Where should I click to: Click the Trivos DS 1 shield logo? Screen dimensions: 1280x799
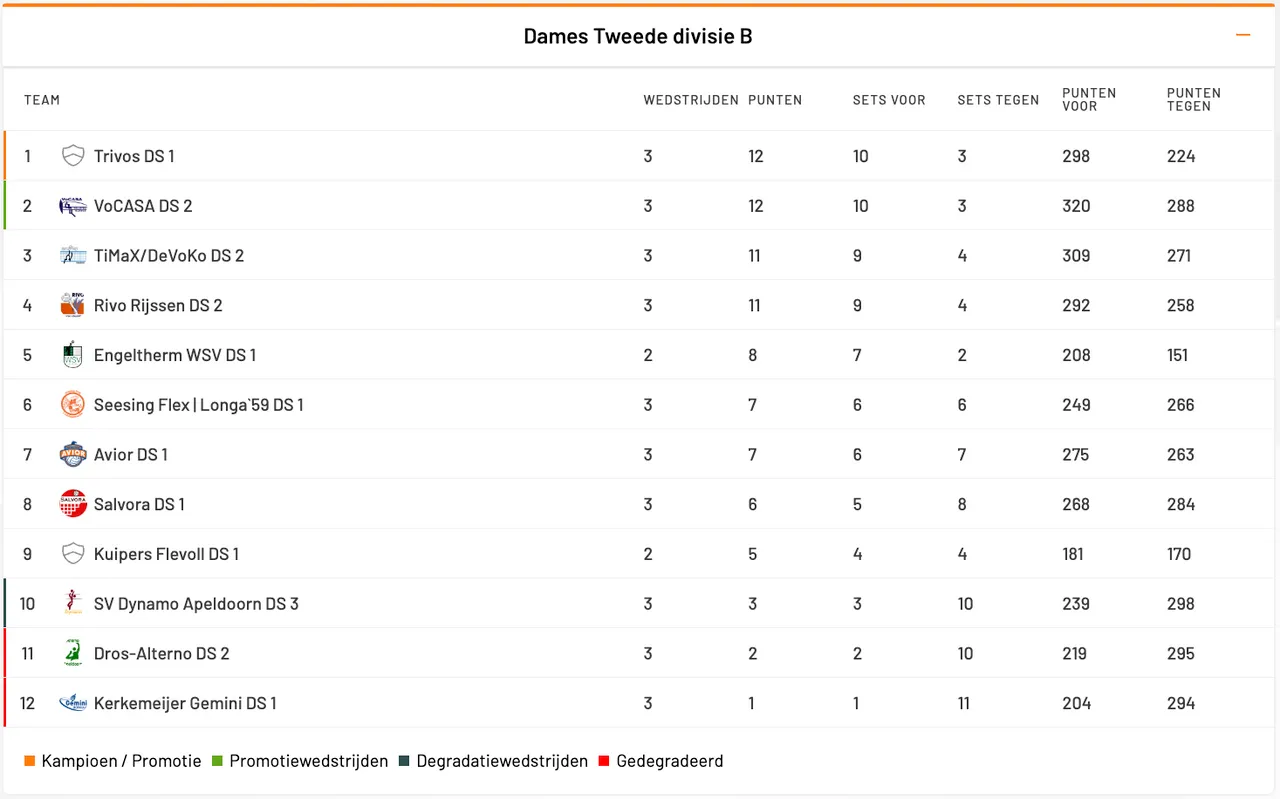[x=72, y=156]
